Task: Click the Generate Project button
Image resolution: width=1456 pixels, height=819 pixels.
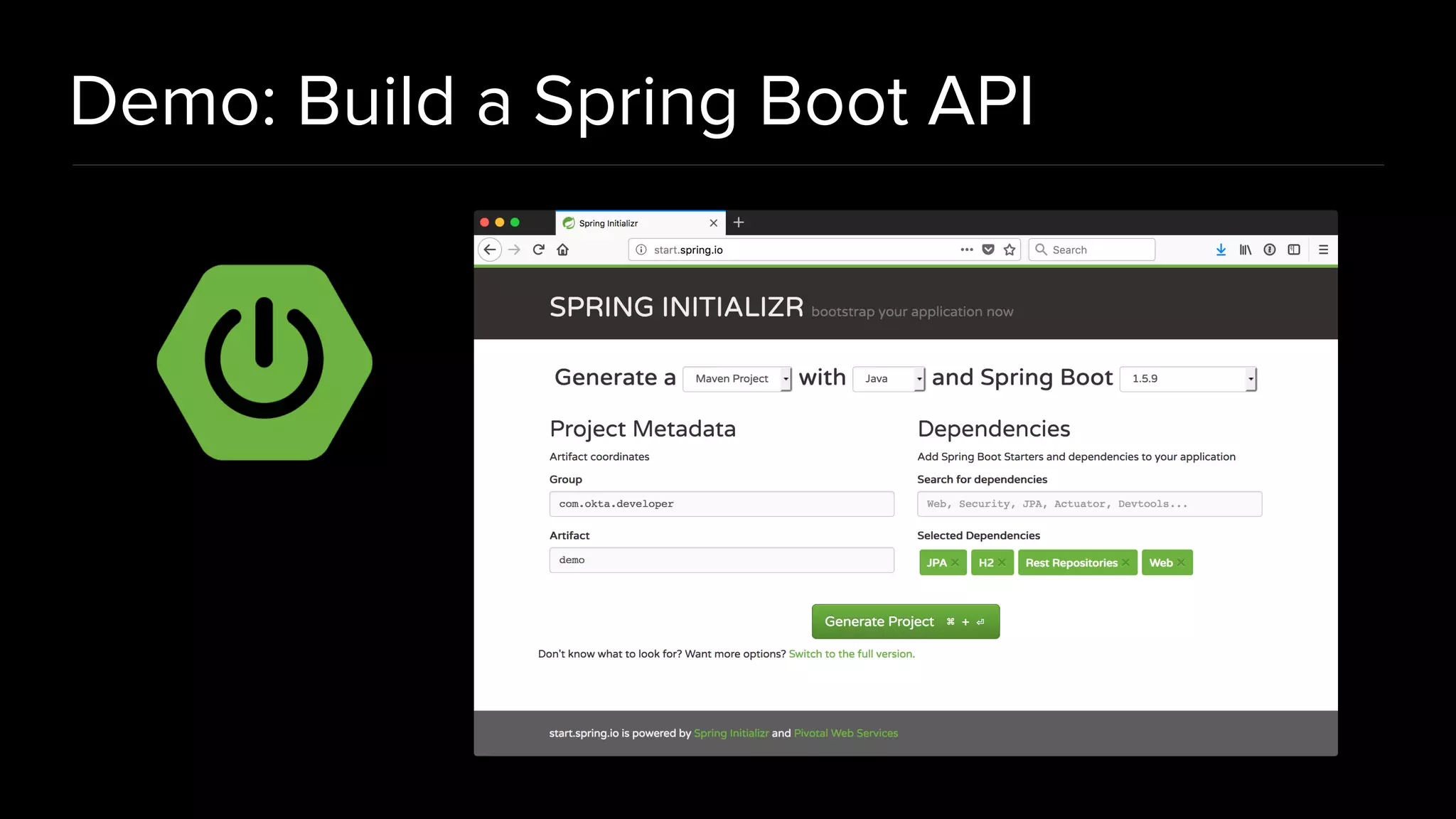Action: click(x=905, y=621)
